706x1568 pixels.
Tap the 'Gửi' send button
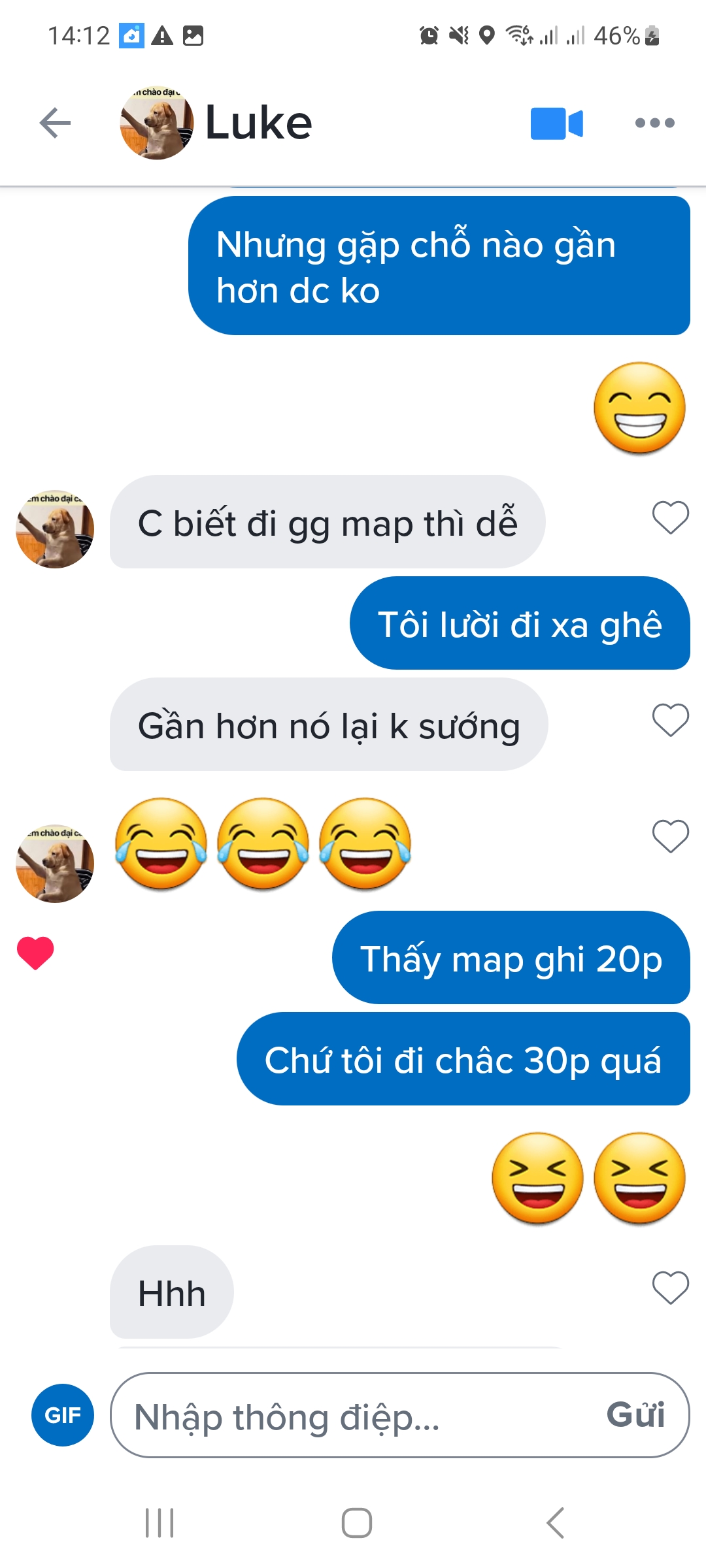click(635, 1415)
